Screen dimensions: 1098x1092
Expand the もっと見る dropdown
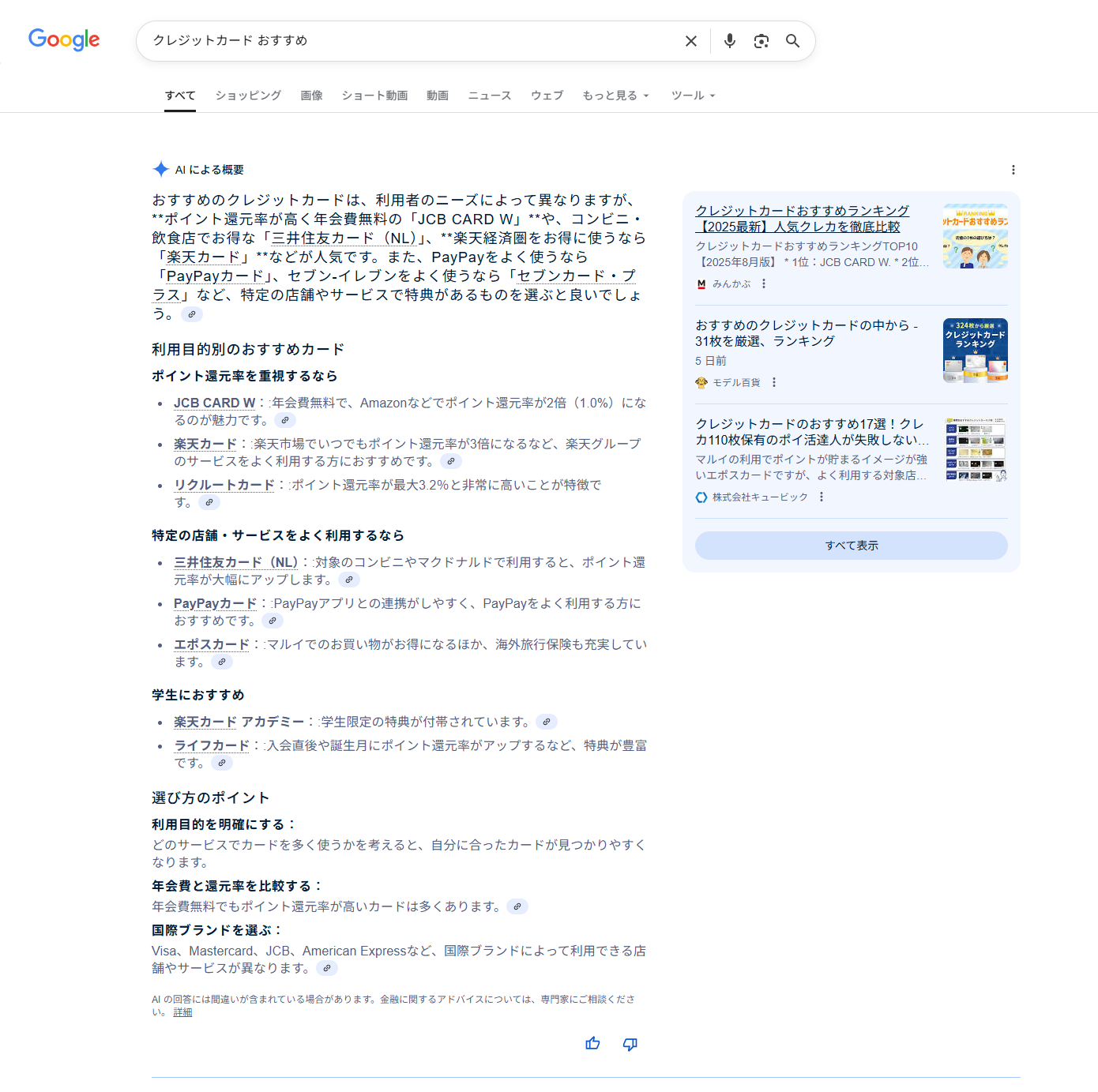tap(616, 96)
